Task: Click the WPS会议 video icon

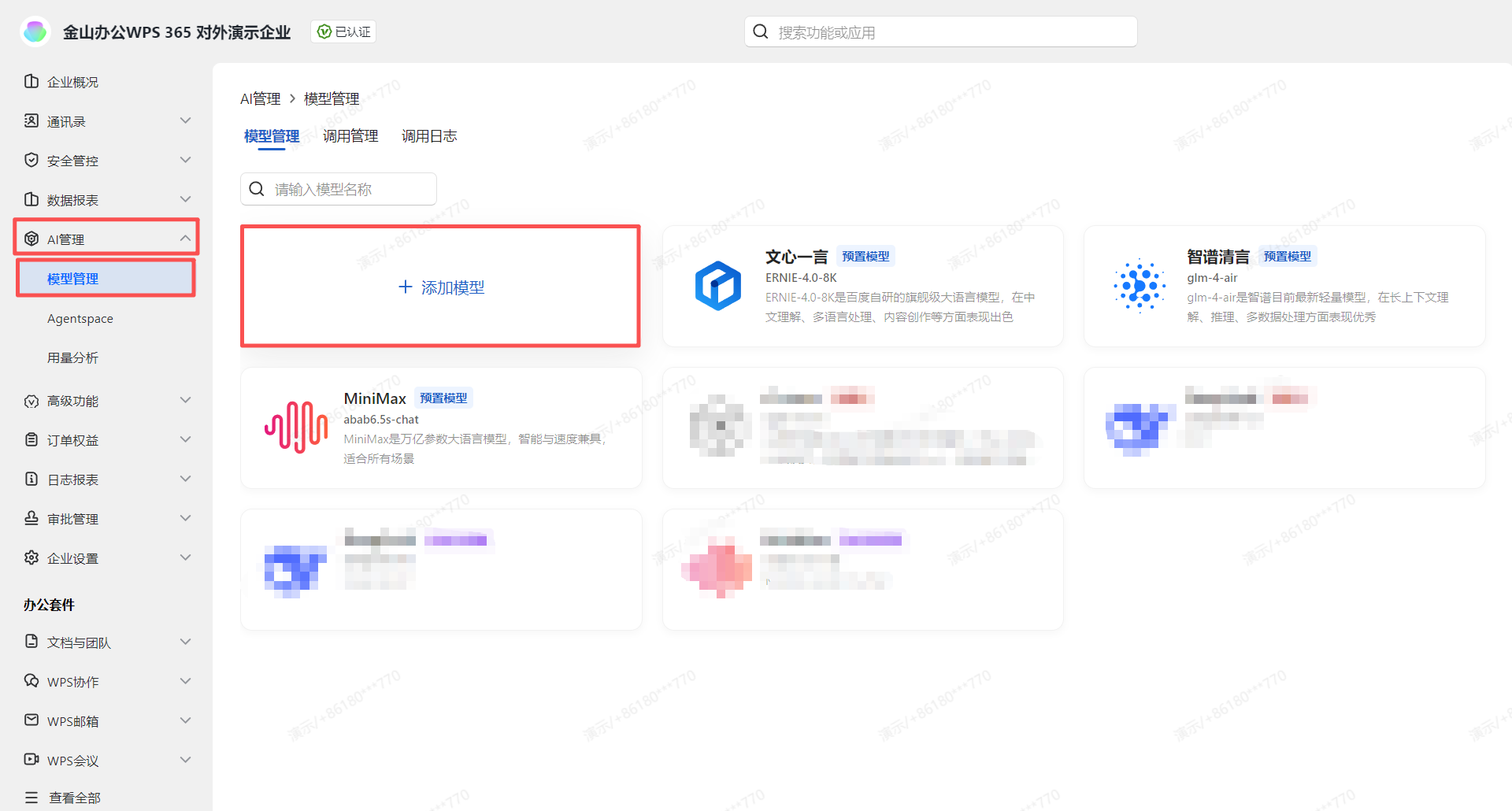Action: point(31,760)
